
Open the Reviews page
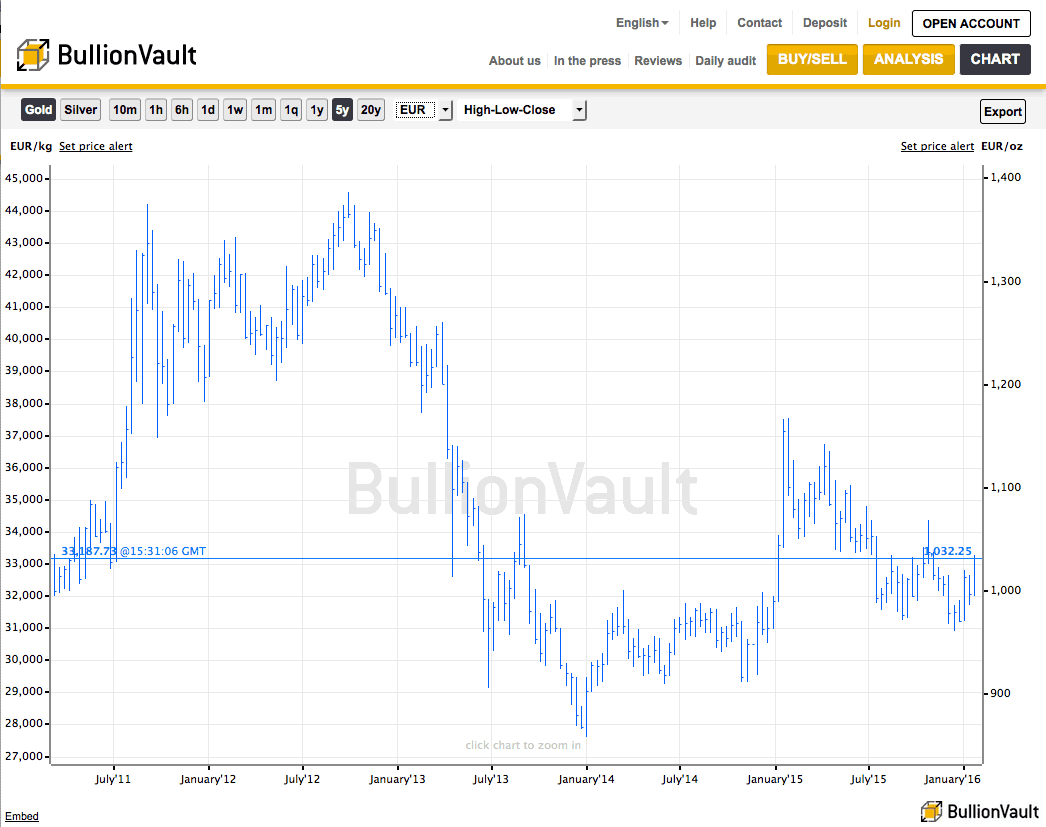click(658, 61)
